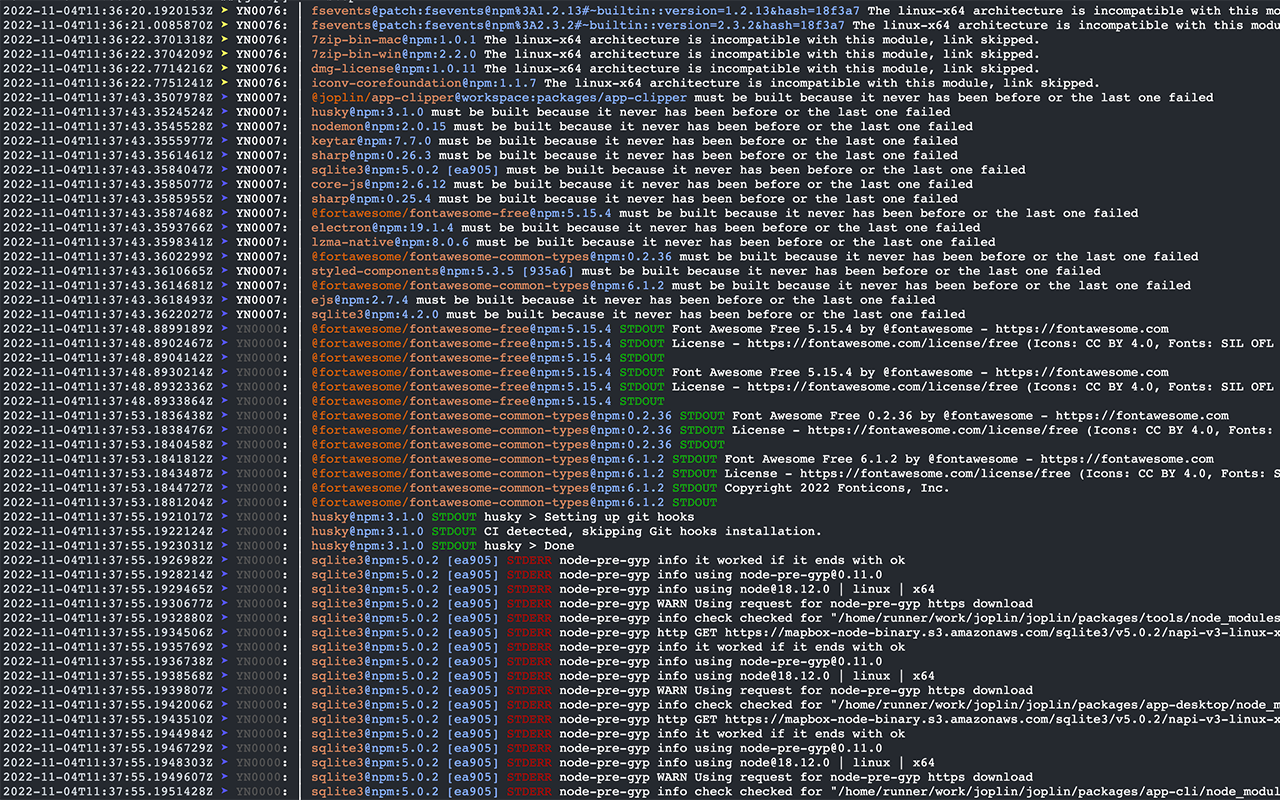Image resolution: width=1280 pixels, height=800 pixels.
Task: Select ejs@npm:2.7.4 package name
Action: tap(360, 300)
